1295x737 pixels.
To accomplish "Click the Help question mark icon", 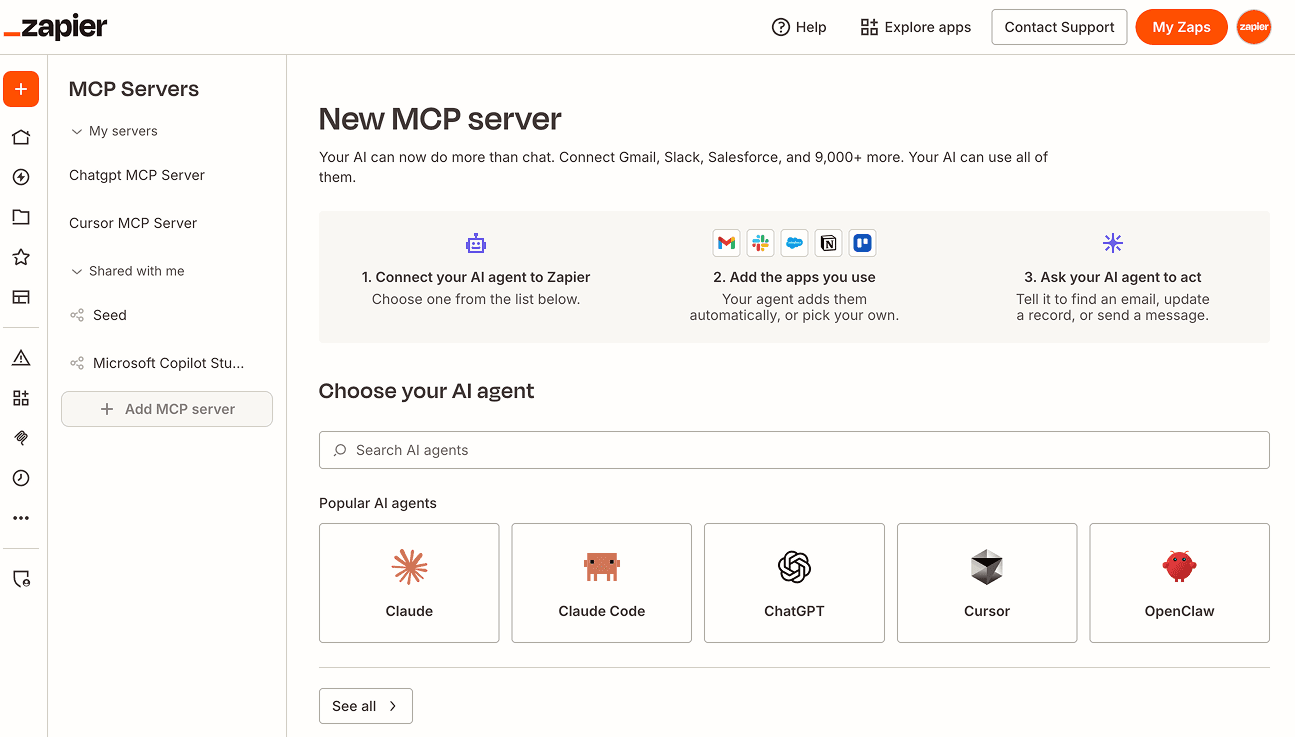I will [x=781, y=27].
